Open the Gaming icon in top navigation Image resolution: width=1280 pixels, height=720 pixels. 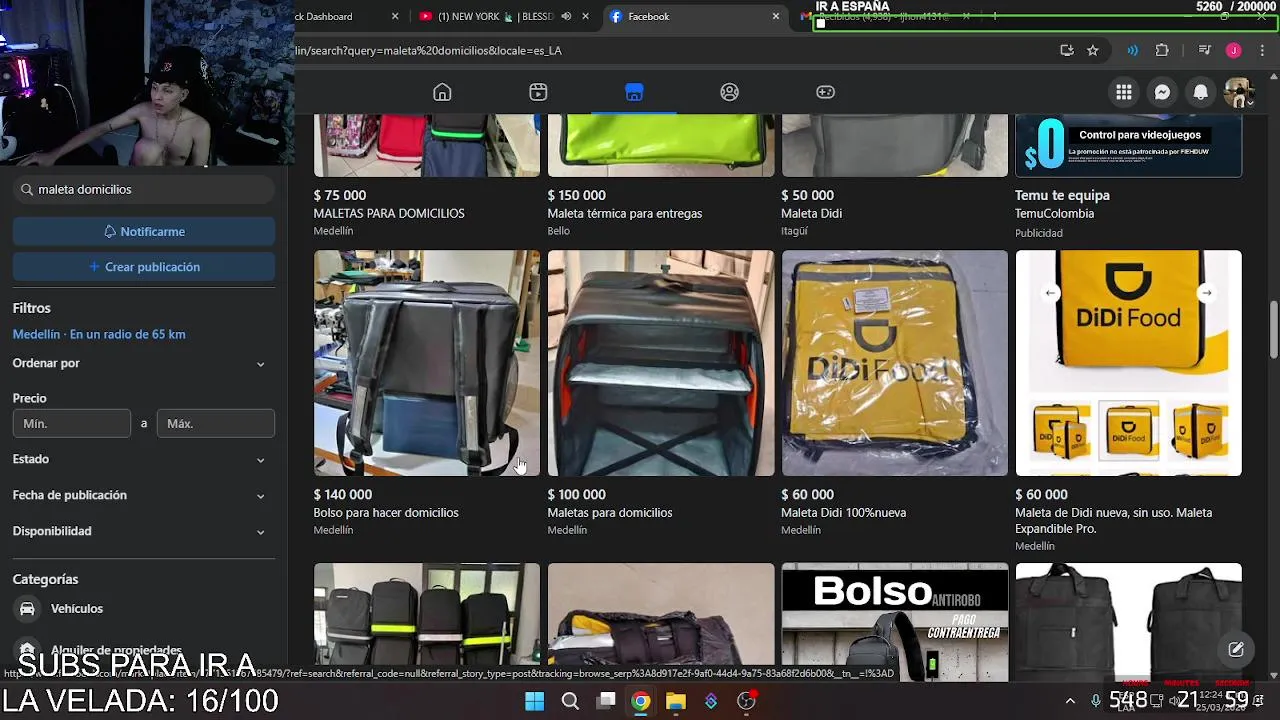click(825, 92)
